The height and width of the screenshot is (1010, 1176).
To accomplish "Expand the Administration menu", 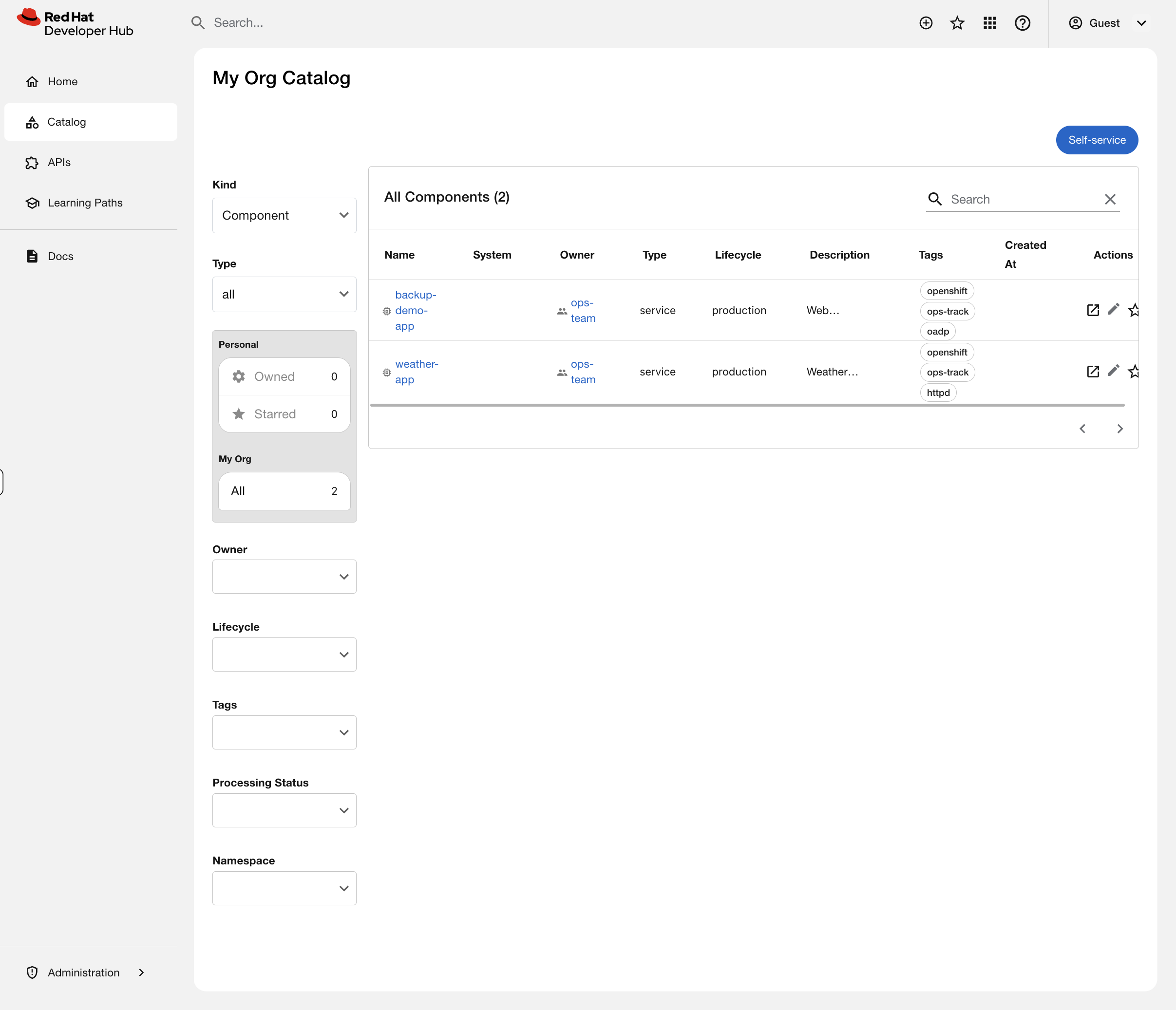I will point(83,972).
